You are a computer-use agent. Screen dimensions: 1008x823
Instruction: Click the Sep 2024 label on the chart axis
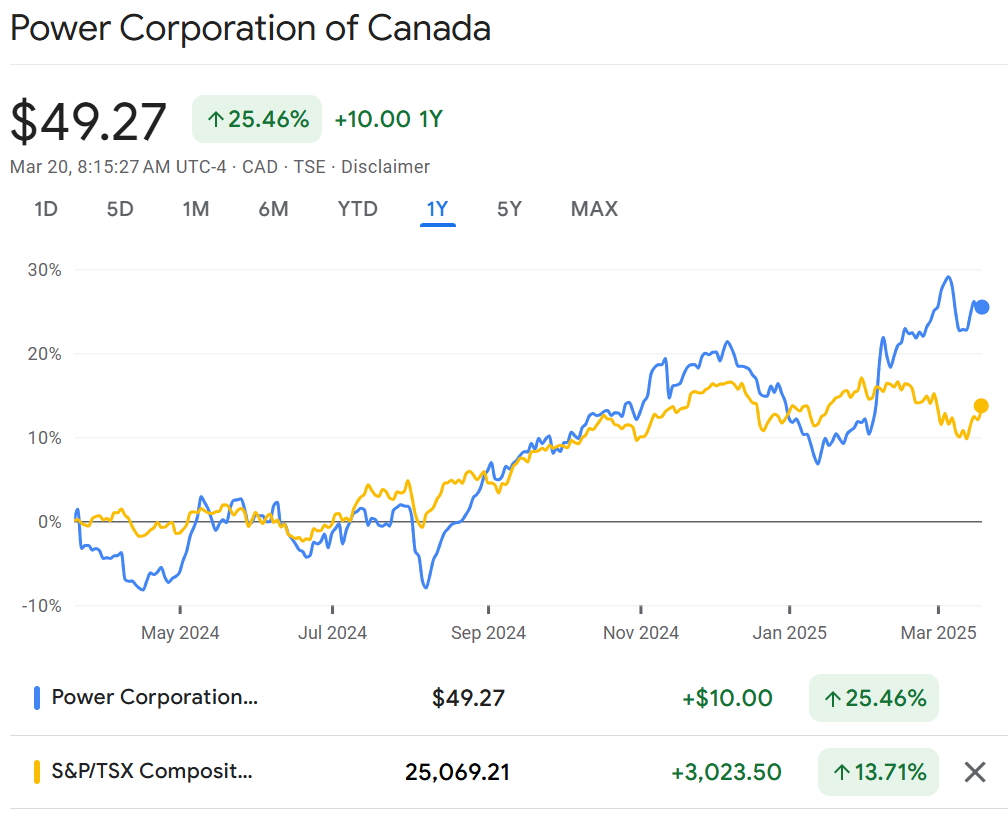coord(488,633)
